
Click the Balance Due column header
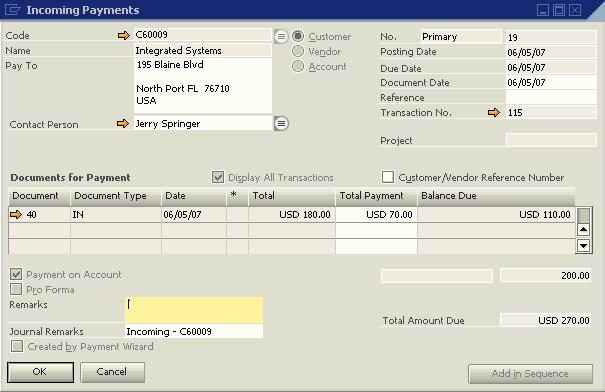coord(496,196)
